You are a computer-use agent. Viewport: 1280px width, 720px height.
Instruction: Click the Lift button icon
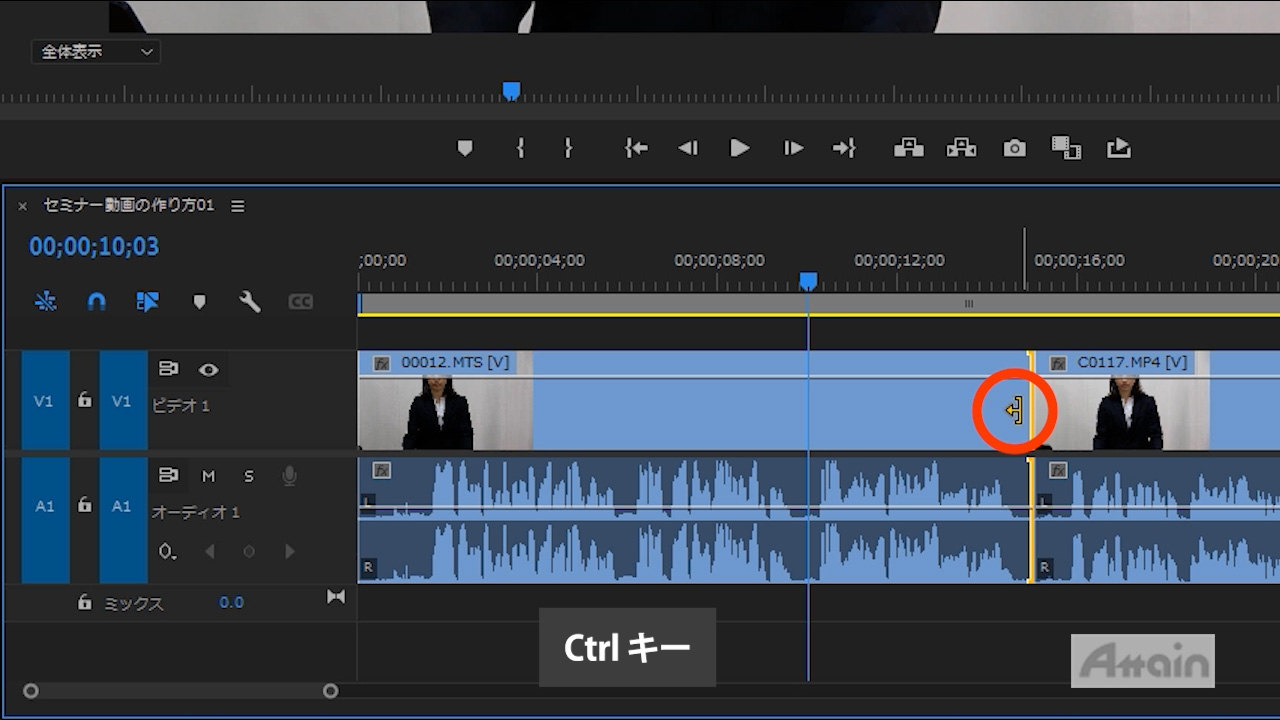(908, 148)
